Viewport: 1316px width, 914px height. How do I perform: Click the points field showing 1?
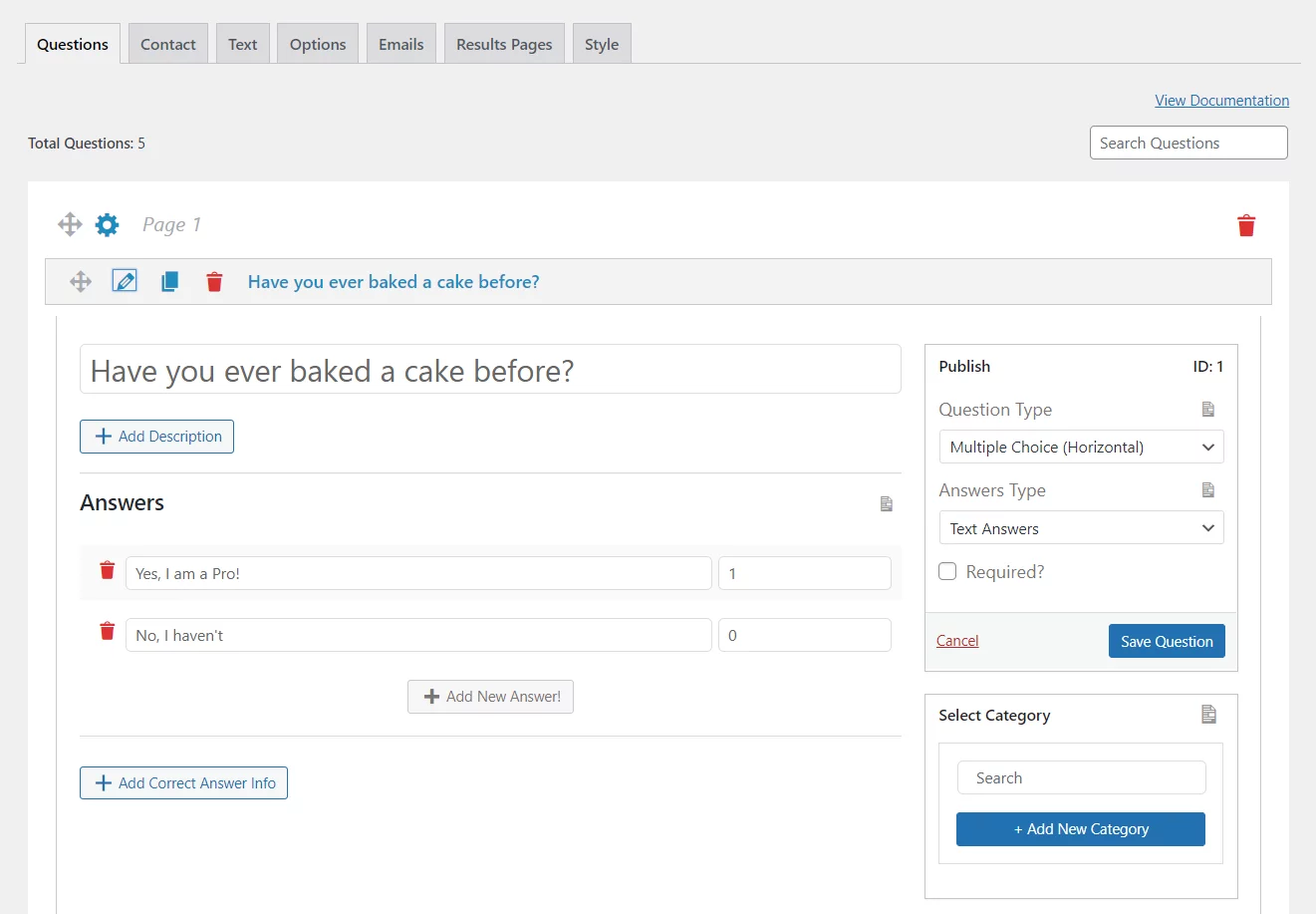[x=805, y=574]
